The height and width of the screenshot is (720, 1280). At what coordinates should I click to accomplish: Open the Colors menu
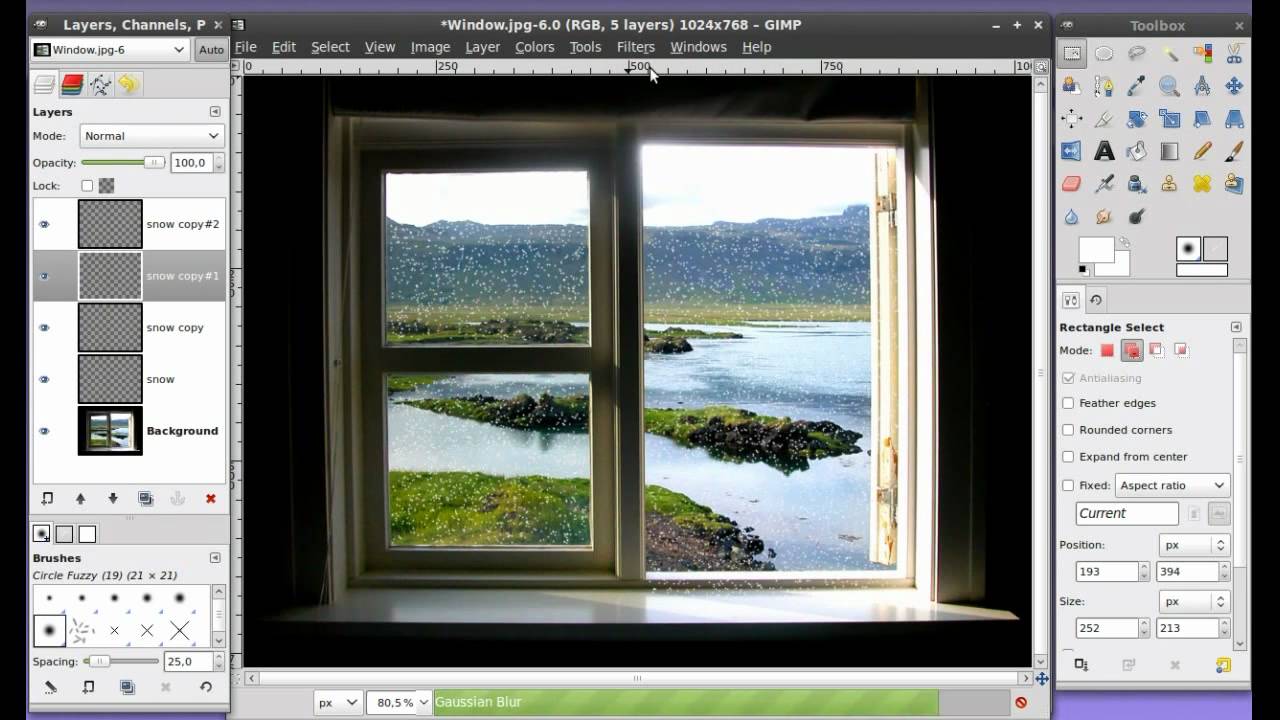[535, 47]
